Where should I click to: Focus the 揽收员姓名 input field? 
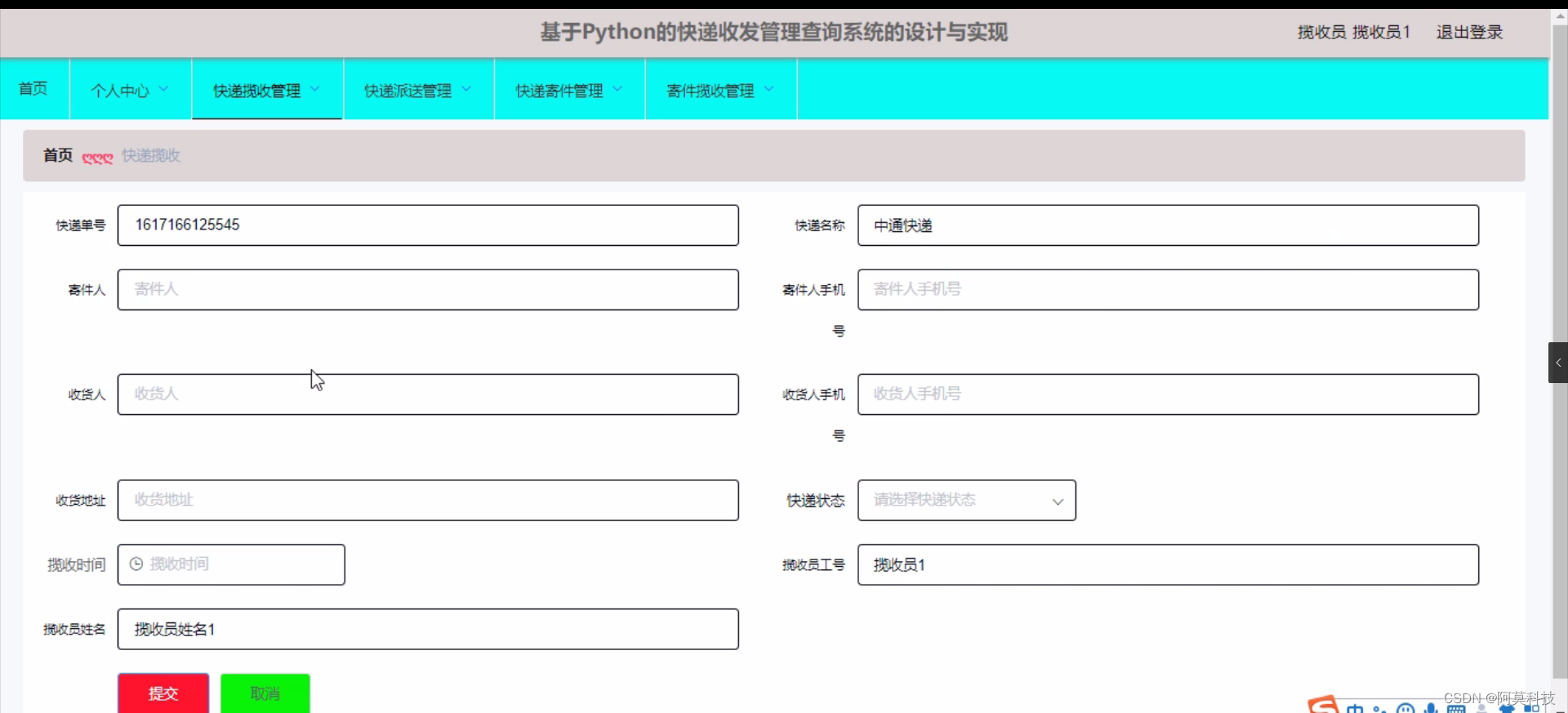(x=428, y=629)
